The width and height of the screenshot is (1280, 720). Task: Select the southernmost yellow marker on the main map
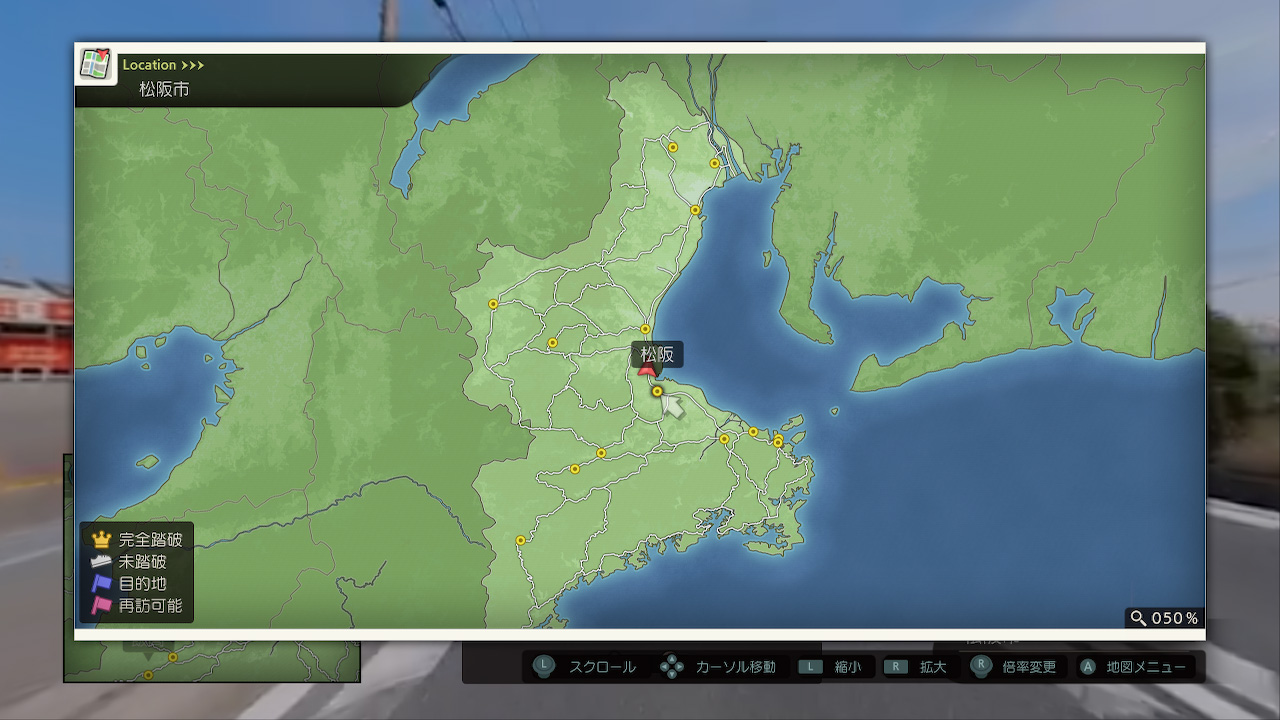tap(520, 540)
